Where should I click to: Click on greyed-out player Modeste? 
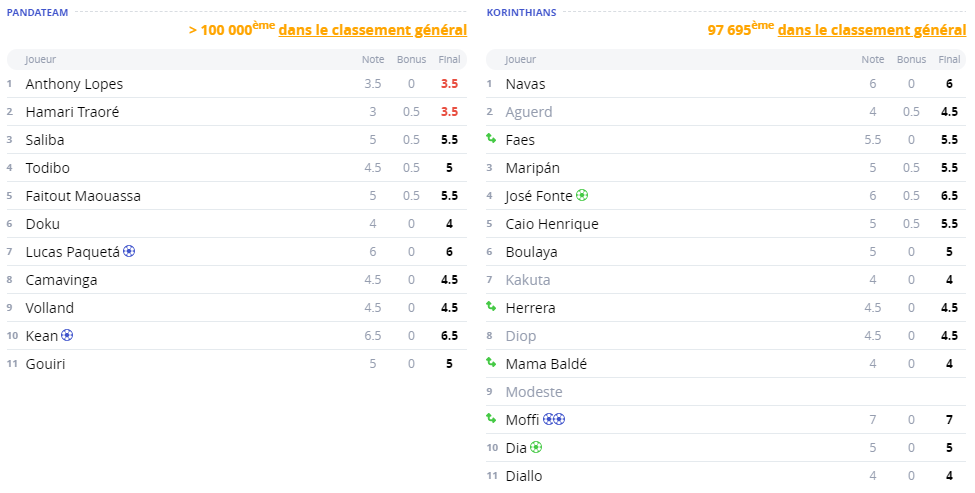pos(534,392)
